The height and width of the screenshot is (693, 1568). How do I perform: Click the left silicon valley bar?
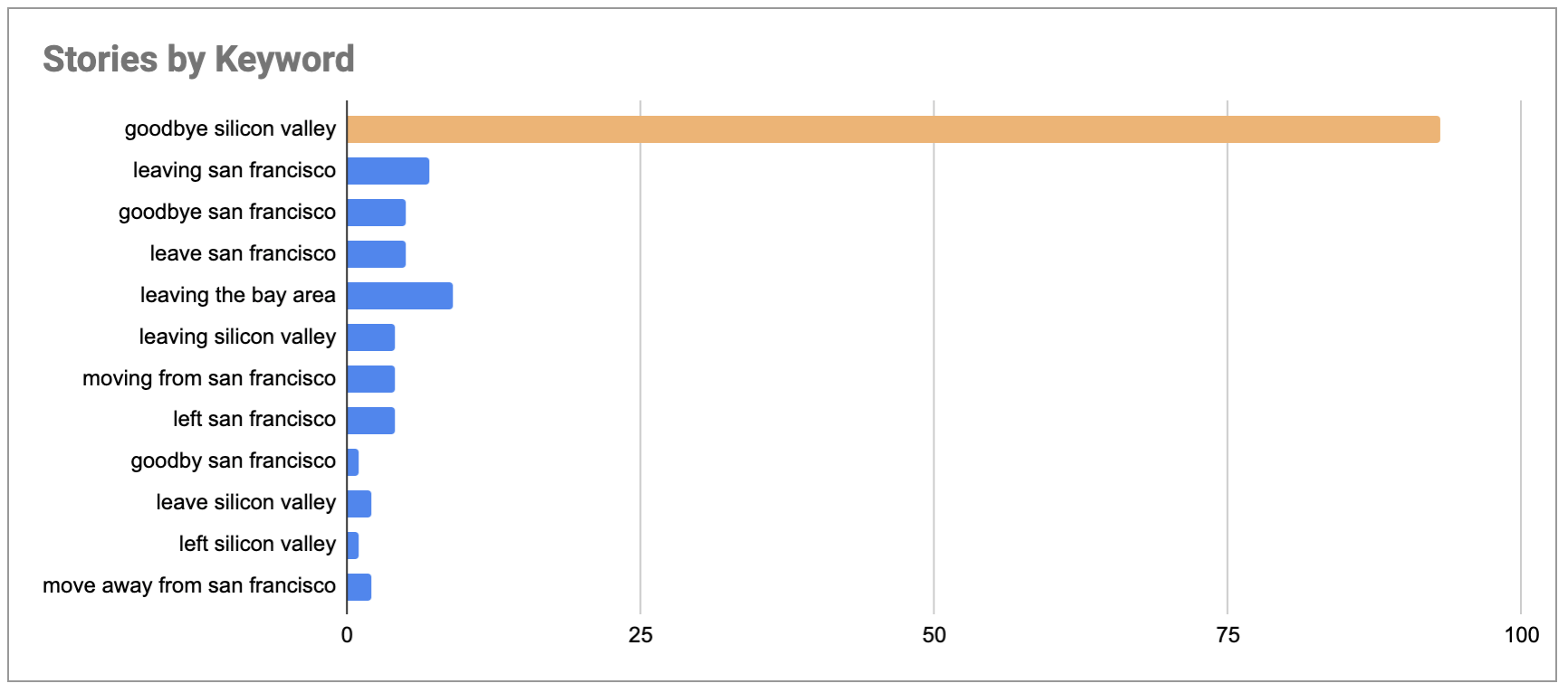(x=353, y=546)
